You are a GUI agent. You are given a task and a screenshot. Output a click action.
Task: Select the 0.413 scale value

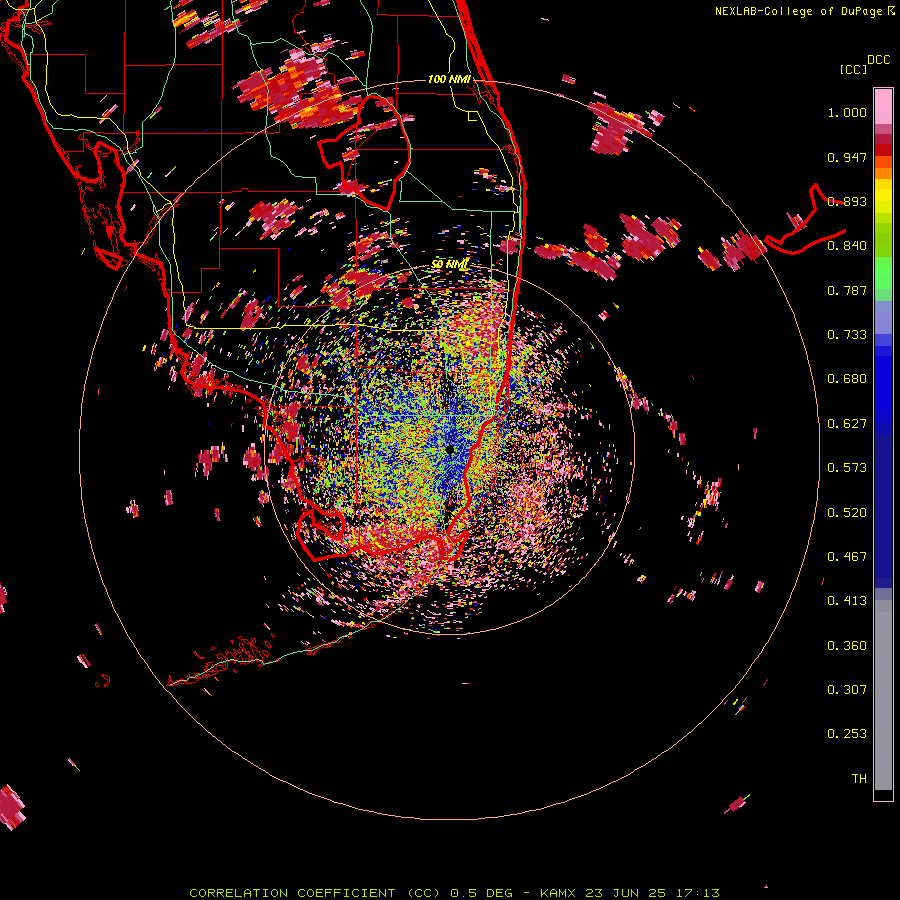(847, 601)
